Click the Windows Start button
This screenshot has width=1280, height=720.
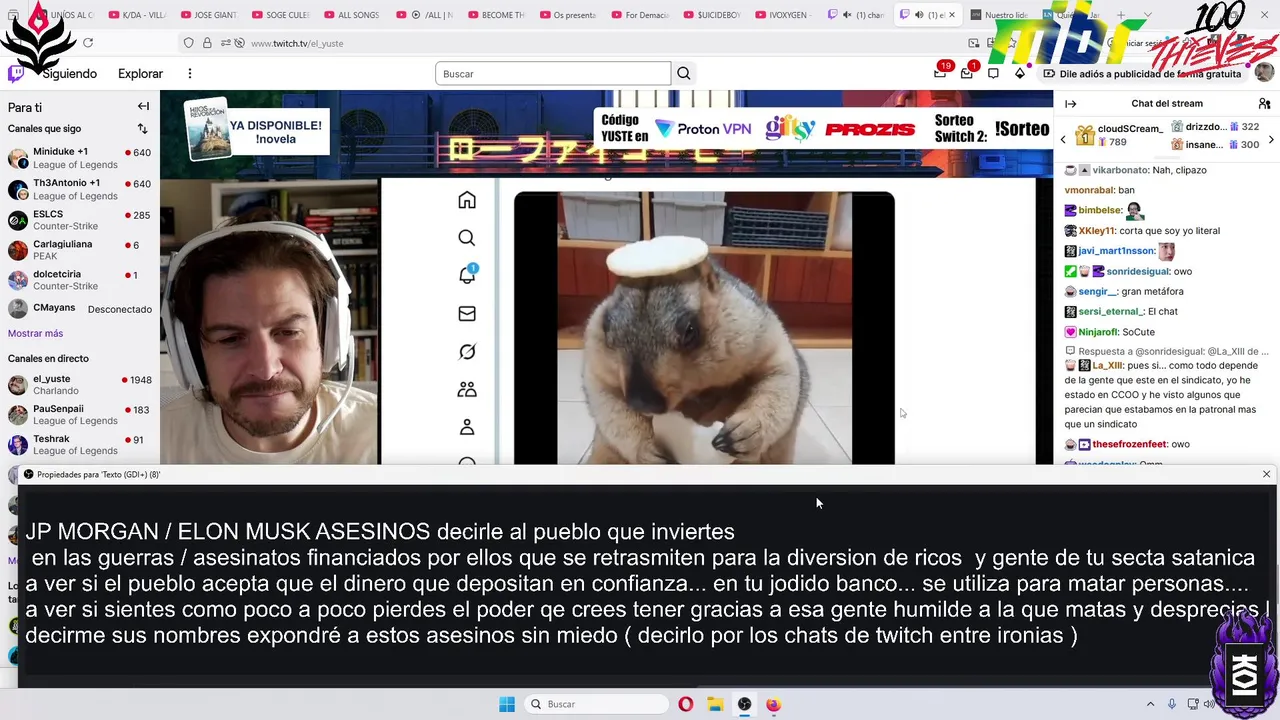pyautogui.click(x=507, y=704)
